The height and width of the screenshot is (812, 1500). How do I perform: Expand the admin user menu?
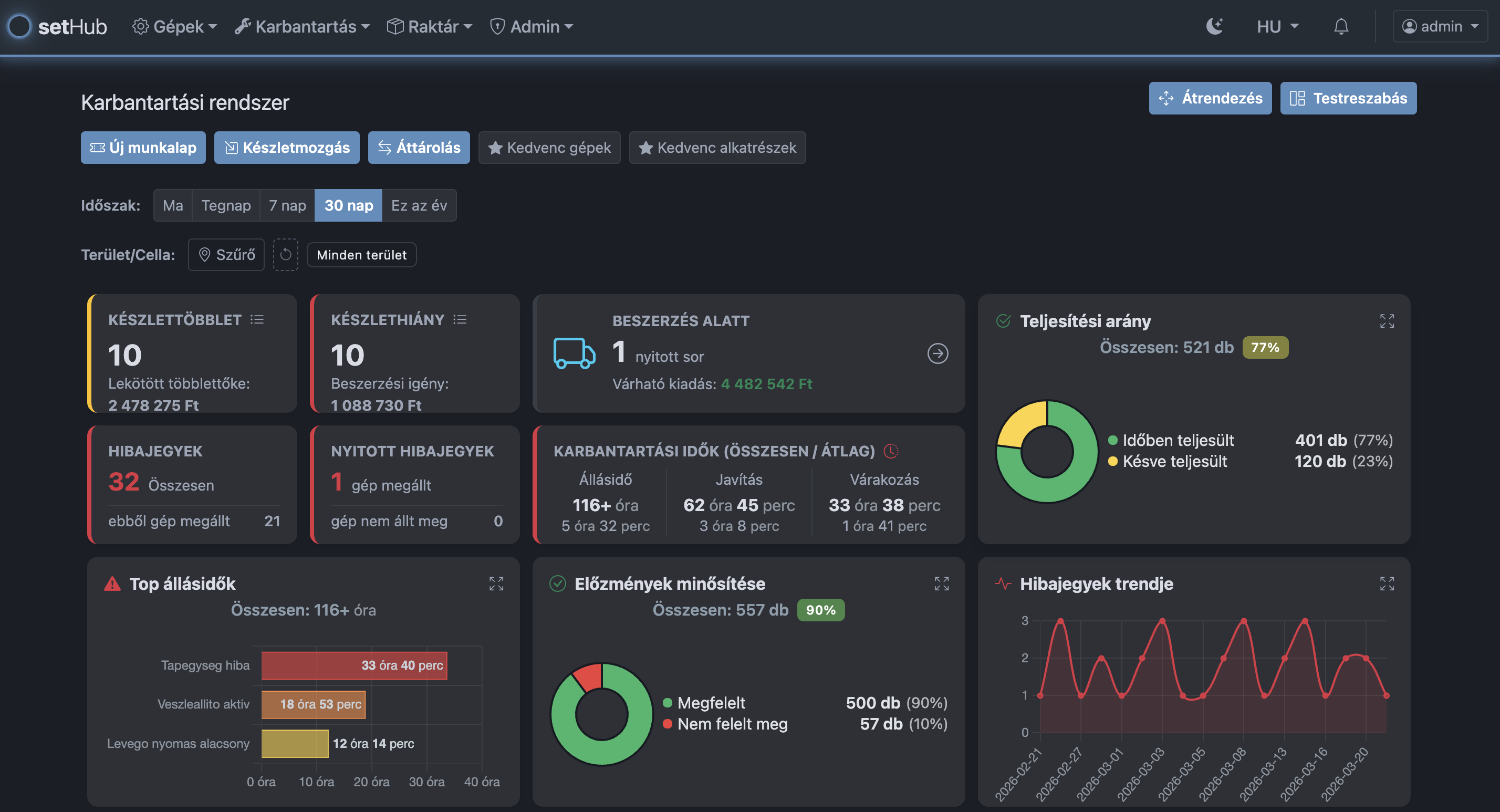[1440, 26]
